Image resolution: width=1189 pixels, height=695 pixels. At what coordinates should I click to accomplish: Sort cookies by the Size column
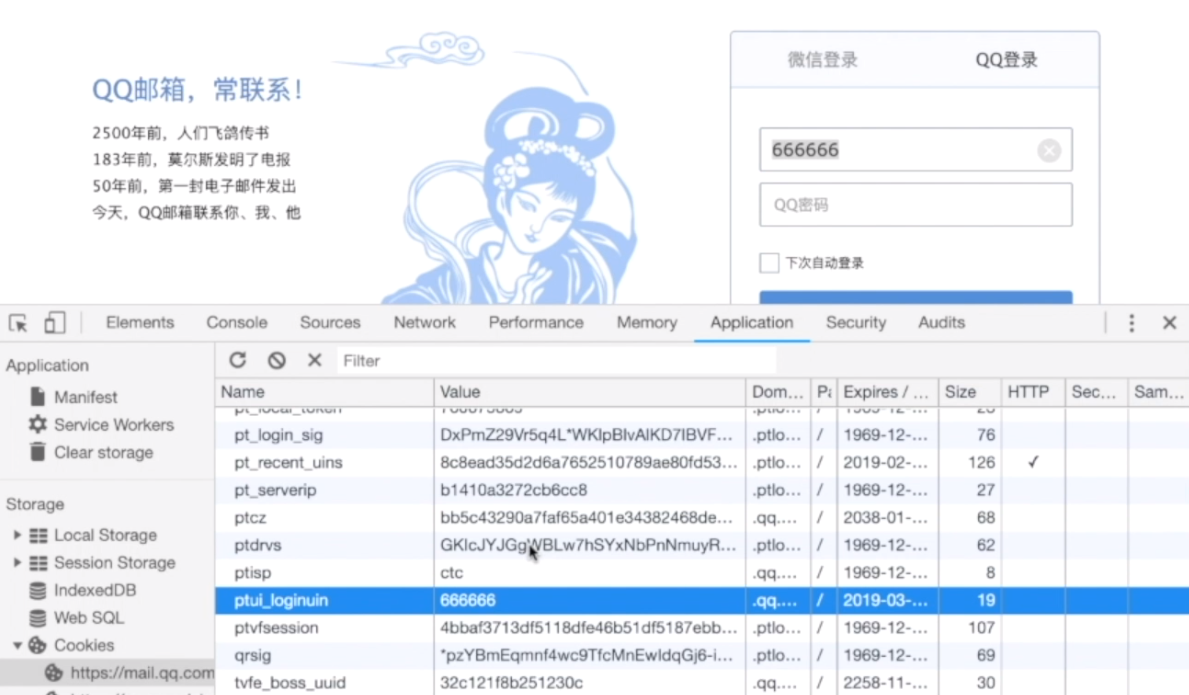pos(969,392)
